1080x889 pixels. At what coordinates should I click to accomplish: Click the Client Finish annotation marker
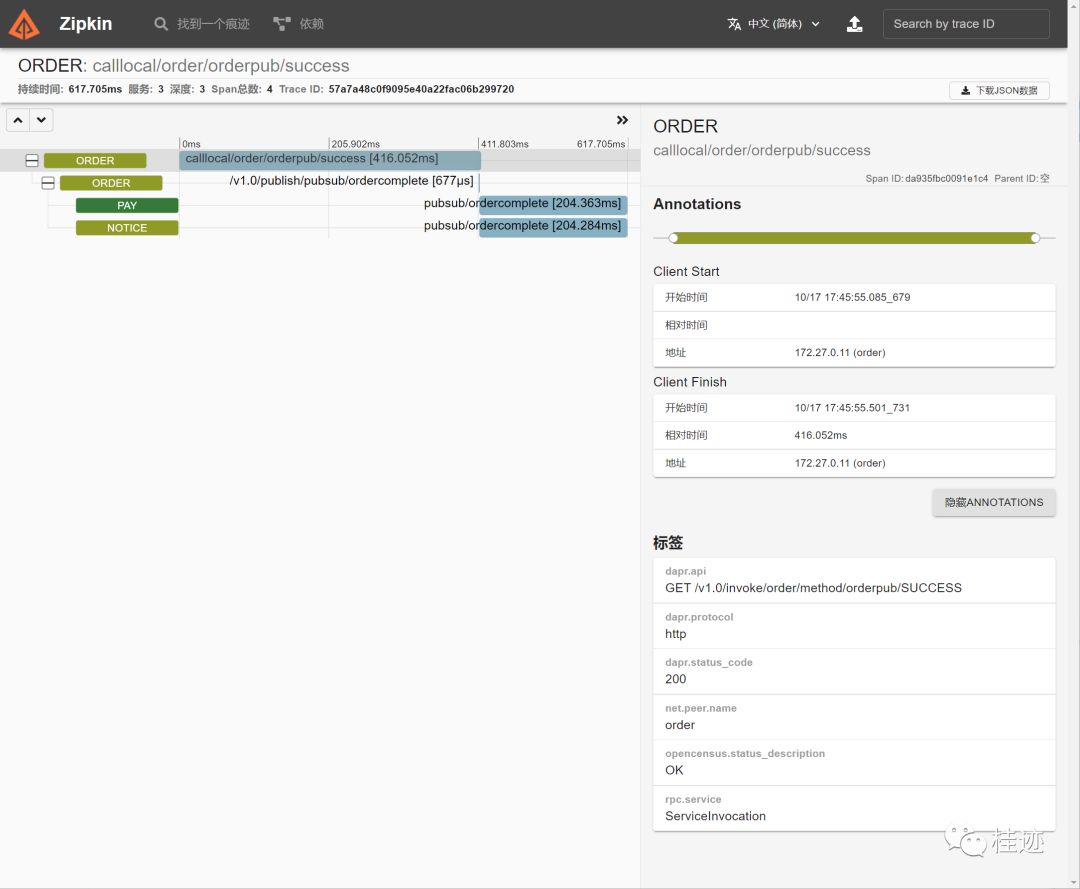click(x=1035, y=238)
